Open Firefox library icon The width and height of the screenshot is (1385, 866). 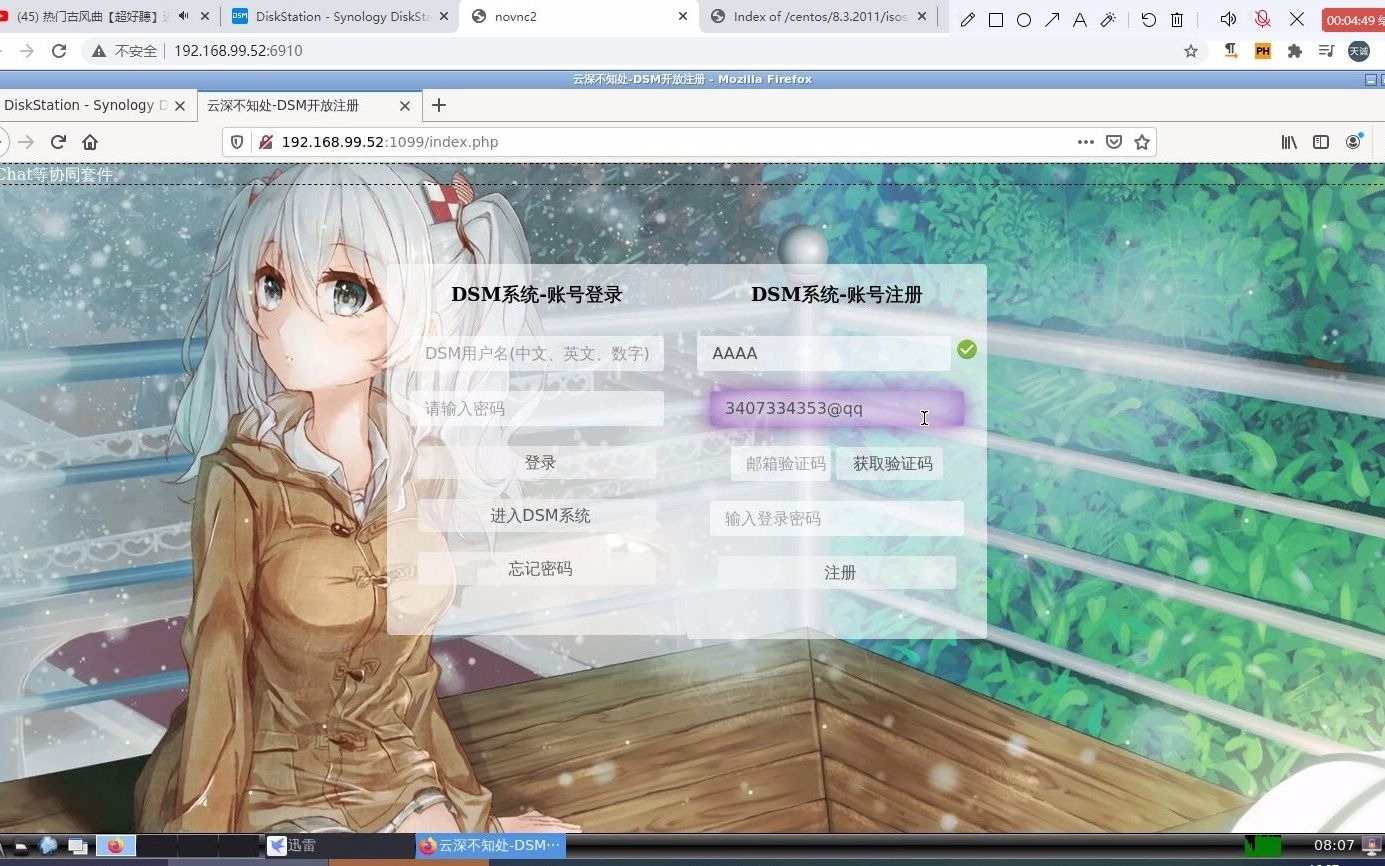1289,142
